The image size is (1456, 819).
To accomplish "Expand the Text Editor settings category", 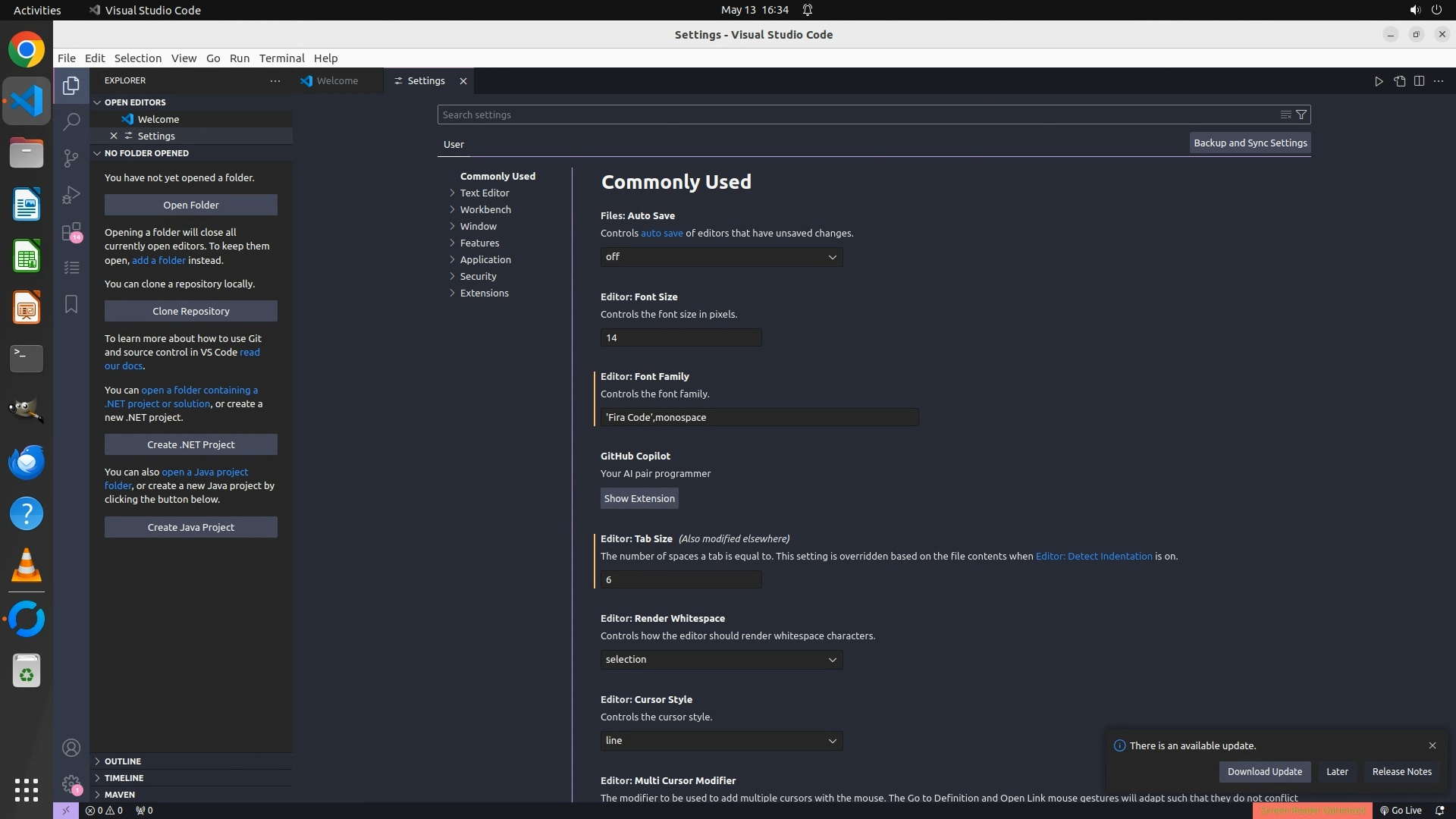I will click(x=485, y=193).
